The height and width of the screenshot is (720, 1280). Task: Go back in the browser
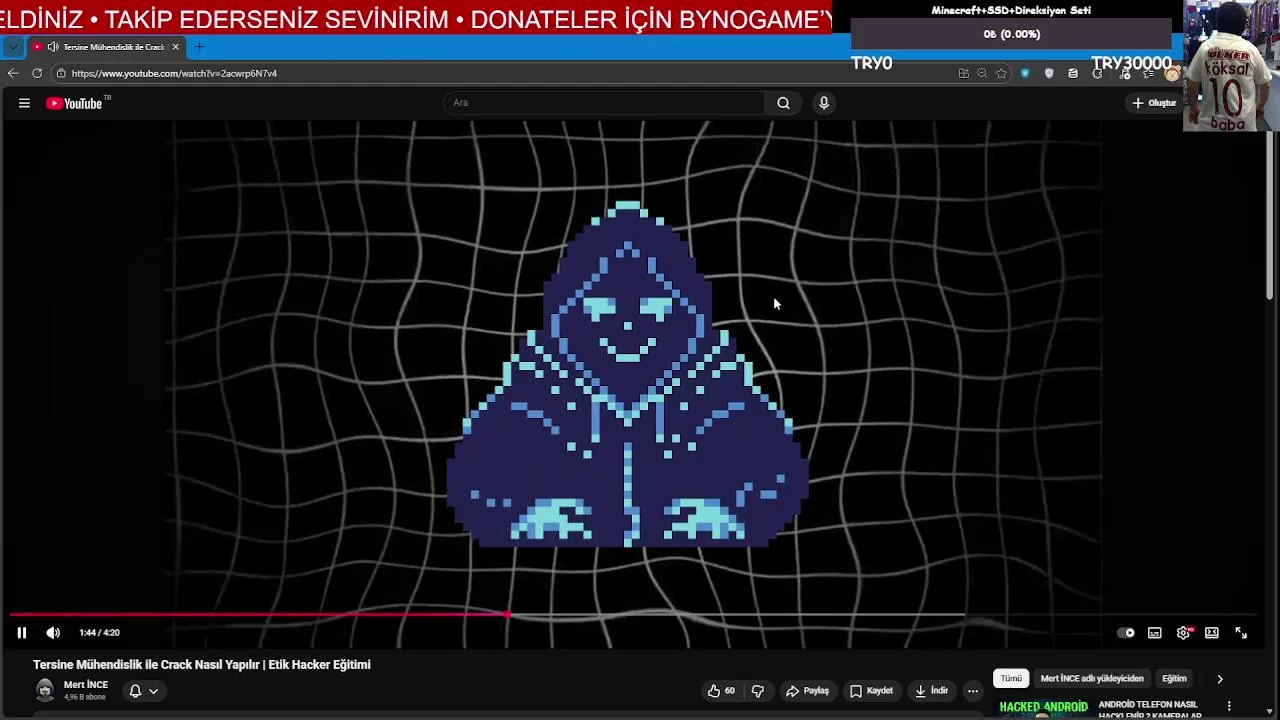pyautogui.click(x=13, y=73)
